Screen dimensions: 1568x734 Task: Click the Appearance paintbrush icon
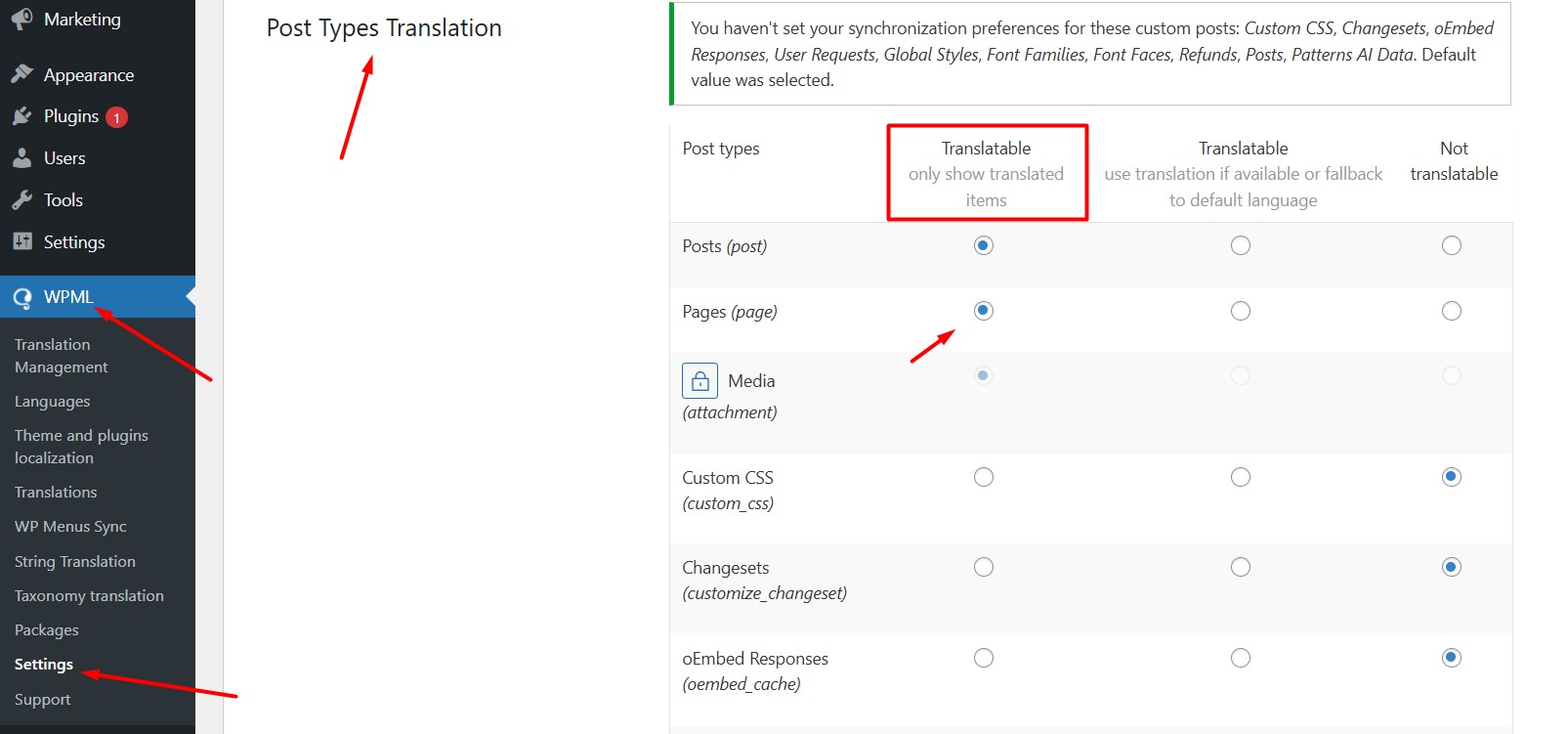pyautogui.click(x=22, y=74)
